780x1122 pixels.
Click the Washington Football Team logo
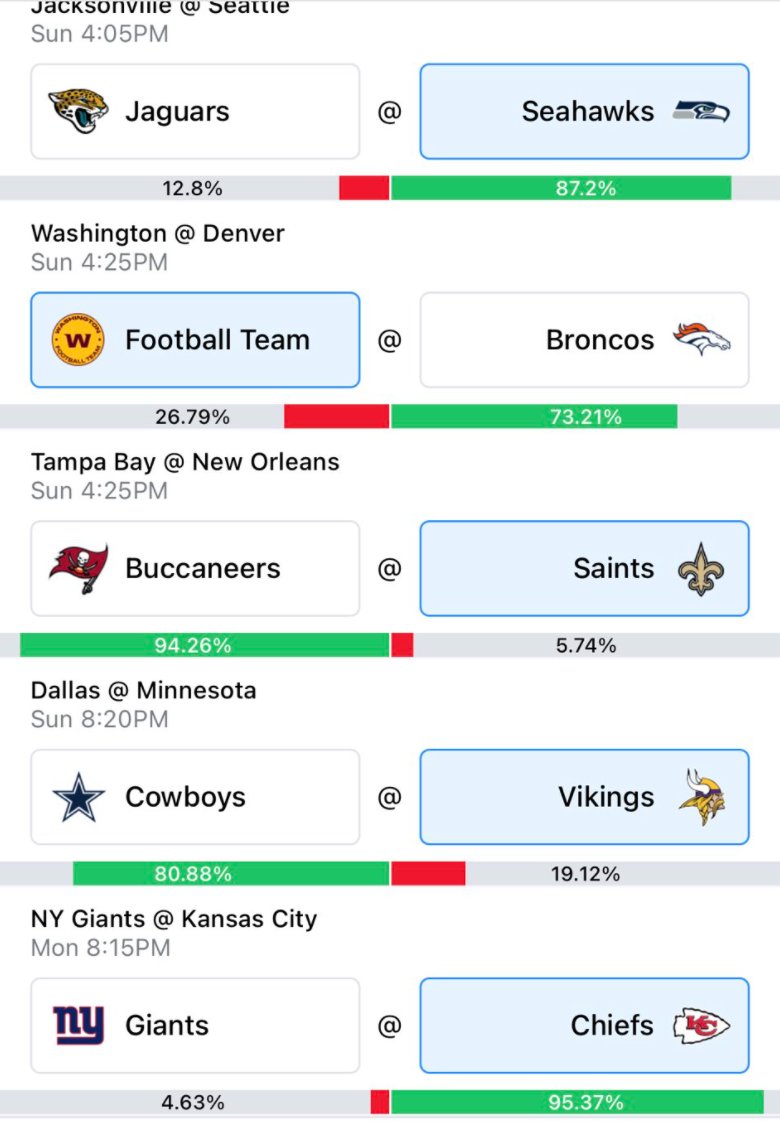coord(78,340)
